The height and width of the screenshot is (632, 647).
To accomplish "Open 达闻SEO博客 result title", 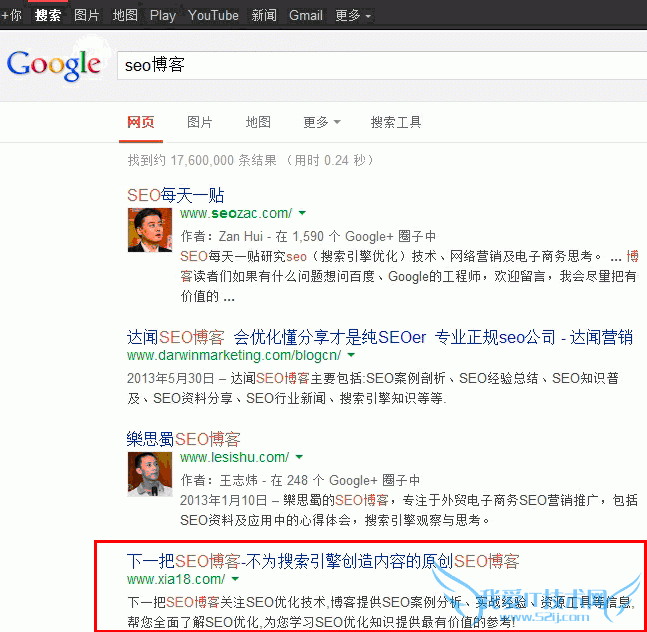I will [x=380, y=337].
